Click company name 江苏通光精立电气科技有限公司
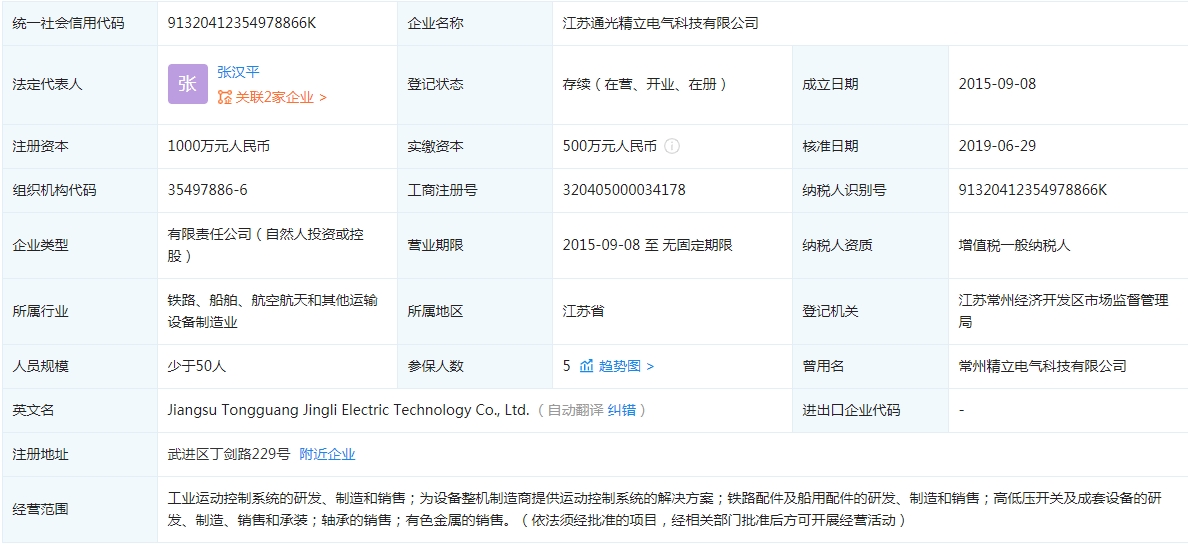 [660, 22]
